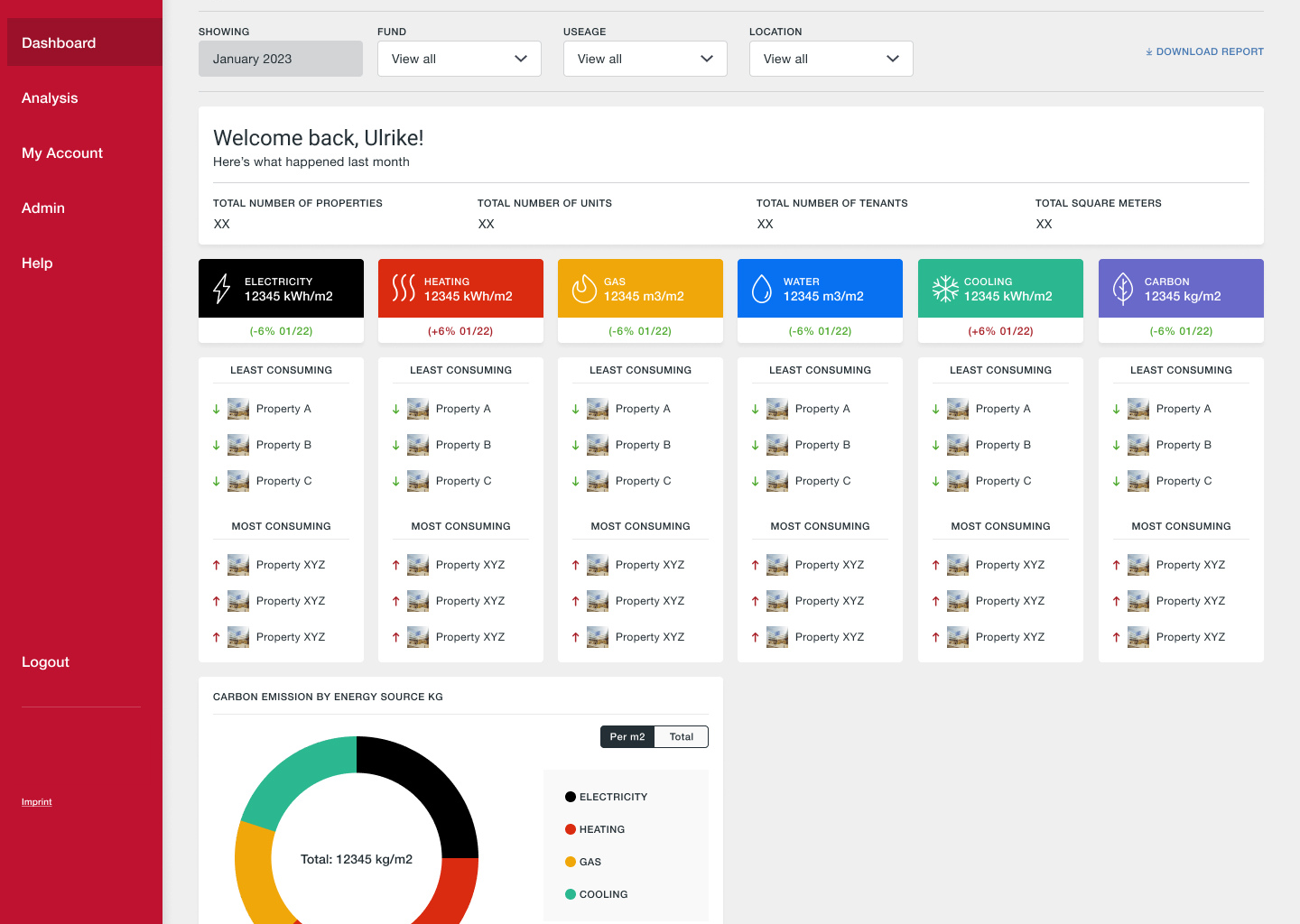
Task: Open the Imprint link
Action: [37, 801]
